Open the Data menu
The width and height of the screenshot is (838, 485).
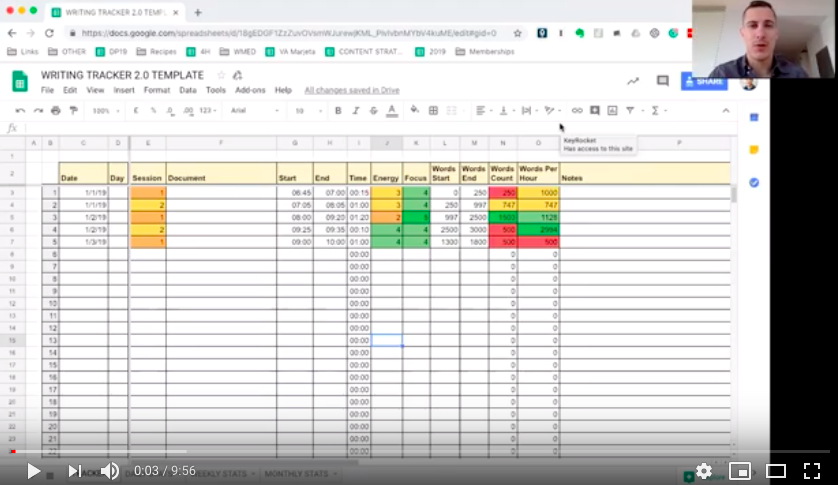point(188,90)
